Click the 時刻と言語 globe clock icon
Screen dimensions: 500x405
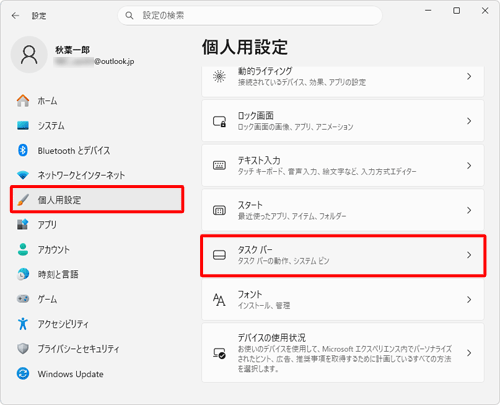(23, 274)
